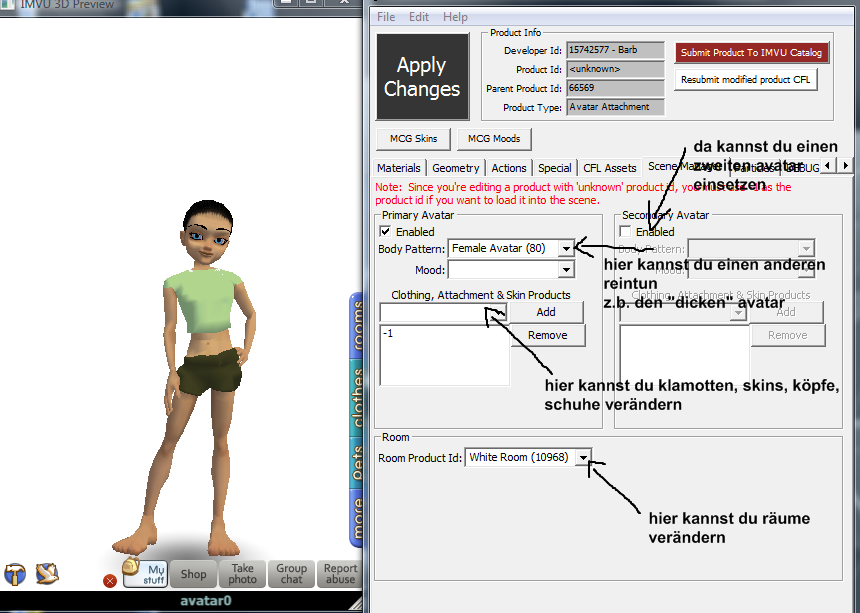Open the rooms side tab
The height and width of the screenshot is (613, 860).
point(357,325)
